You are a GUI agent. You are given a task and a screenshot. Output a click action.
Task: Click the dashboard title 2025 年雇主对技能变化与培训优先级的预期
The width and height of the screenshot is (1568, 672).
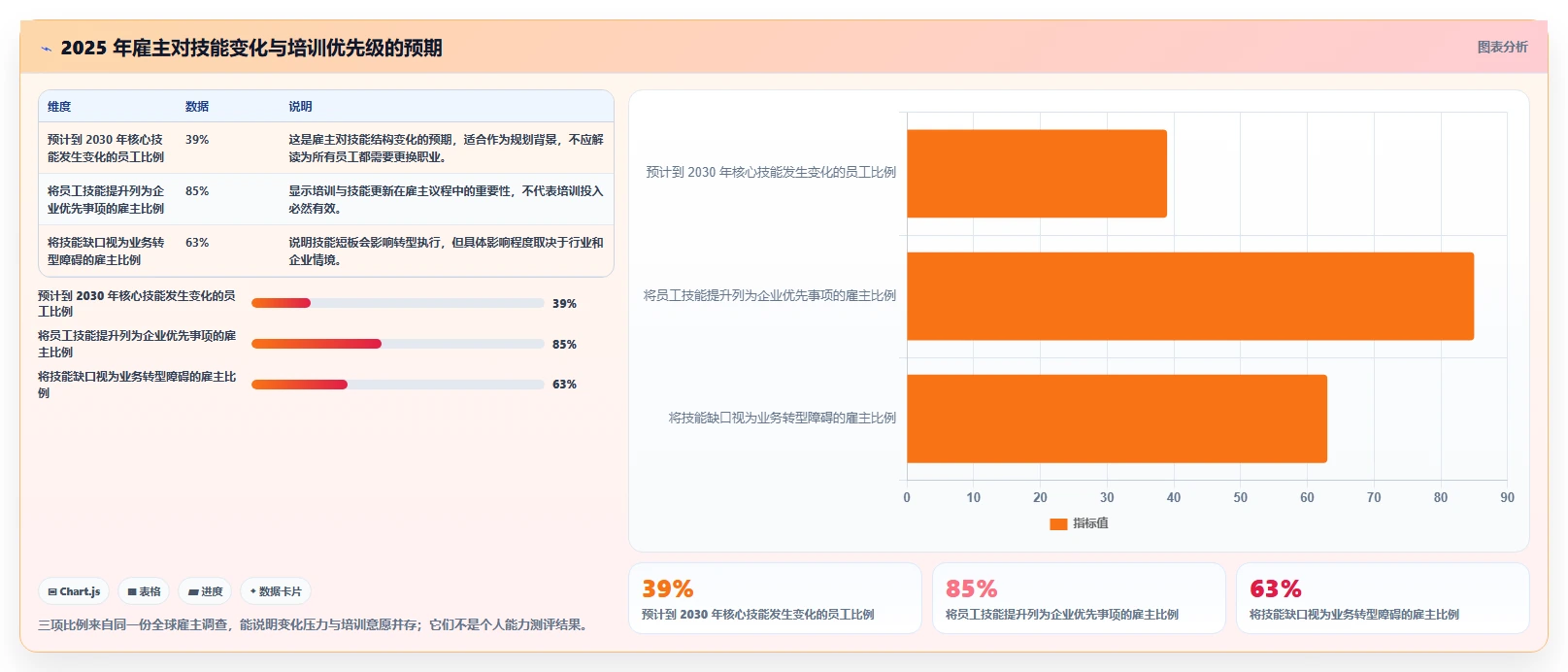click(x=251, y=49)
